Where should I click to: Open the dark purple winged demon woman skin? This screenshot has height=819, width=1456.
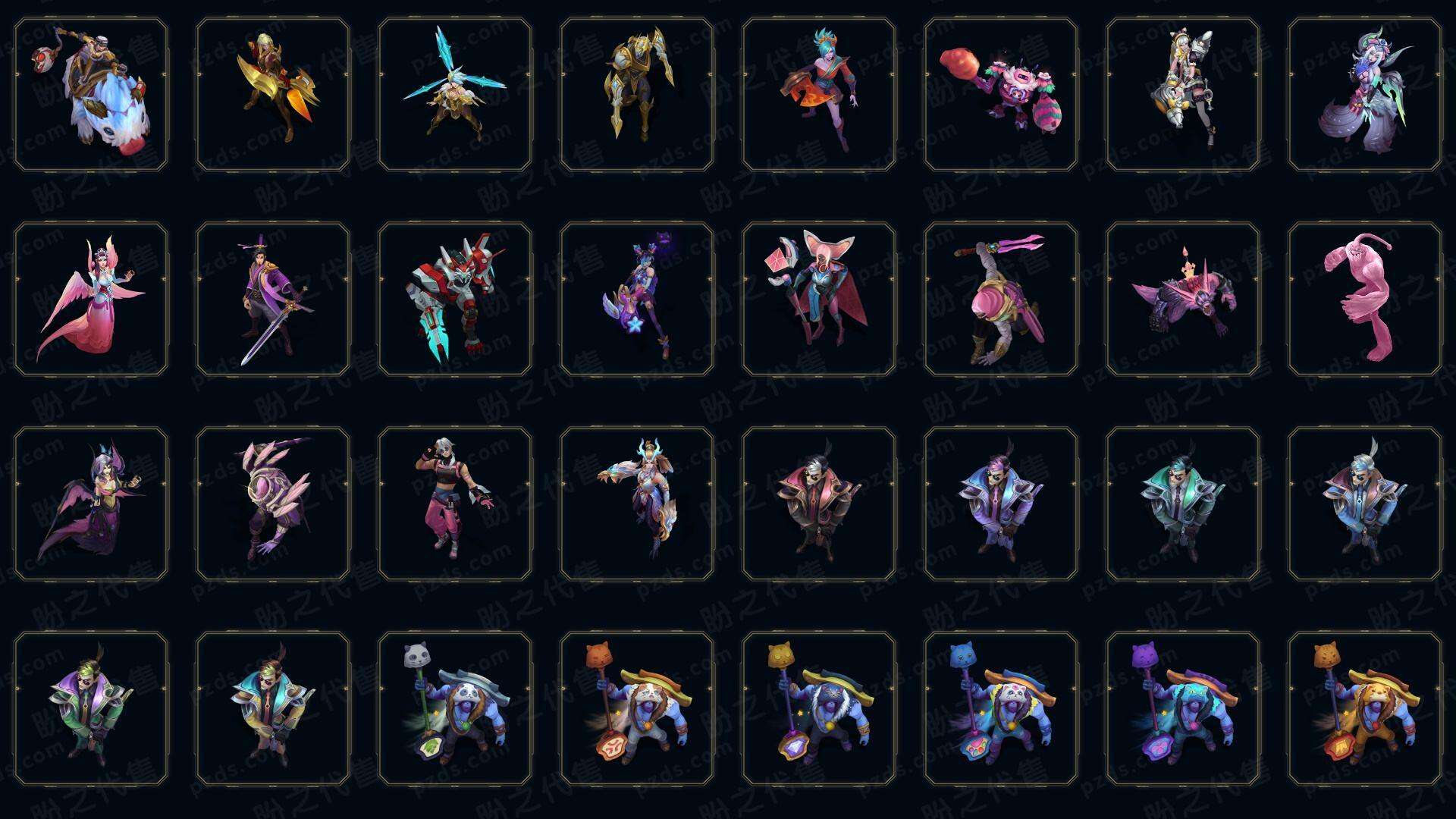[91, 504]
